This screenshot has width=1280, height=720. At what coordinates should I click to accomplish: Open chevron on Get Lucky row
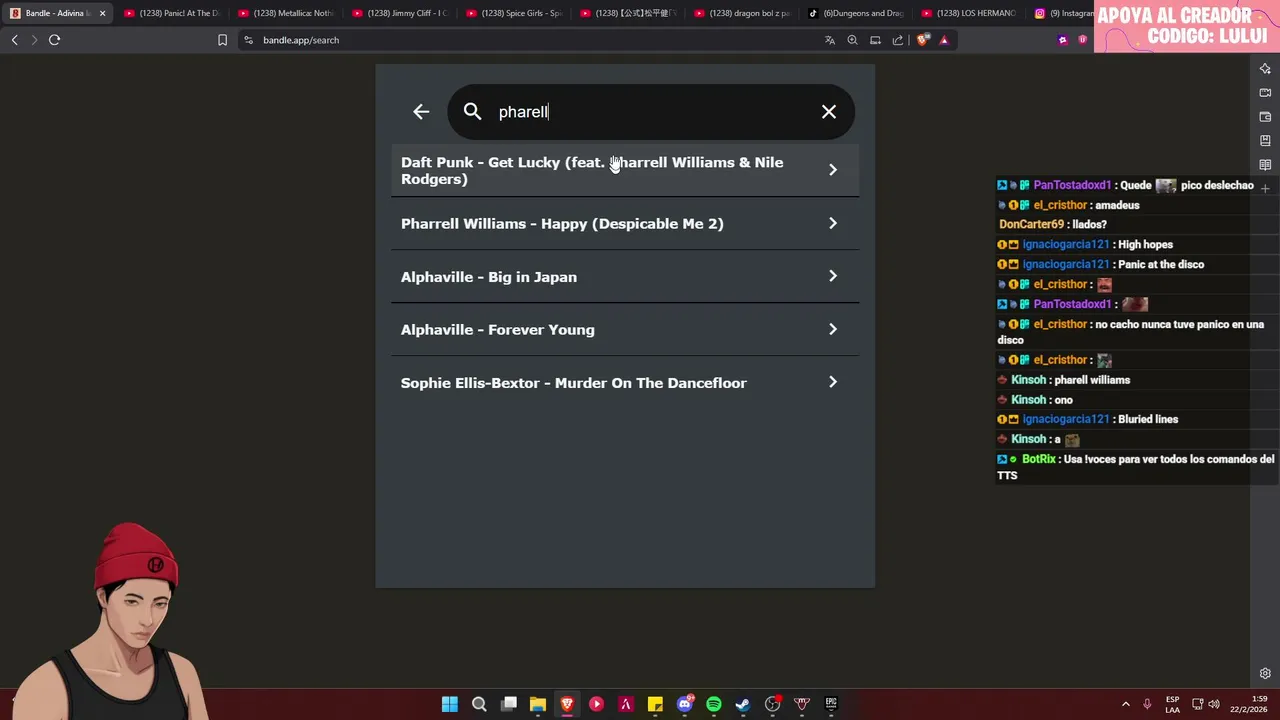coord(832,170)
